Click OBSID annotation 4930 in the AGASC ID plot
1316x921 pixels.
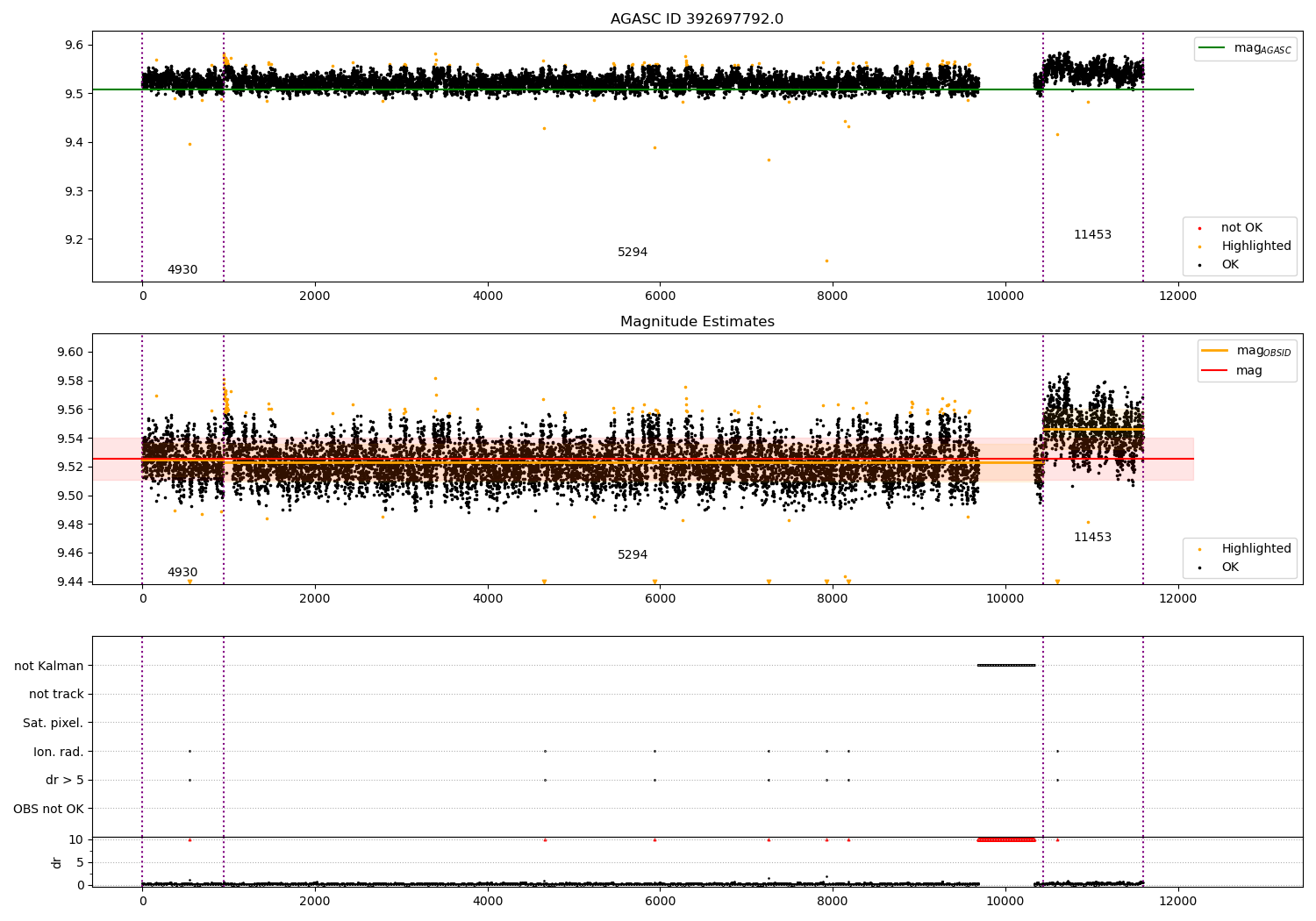182,270
